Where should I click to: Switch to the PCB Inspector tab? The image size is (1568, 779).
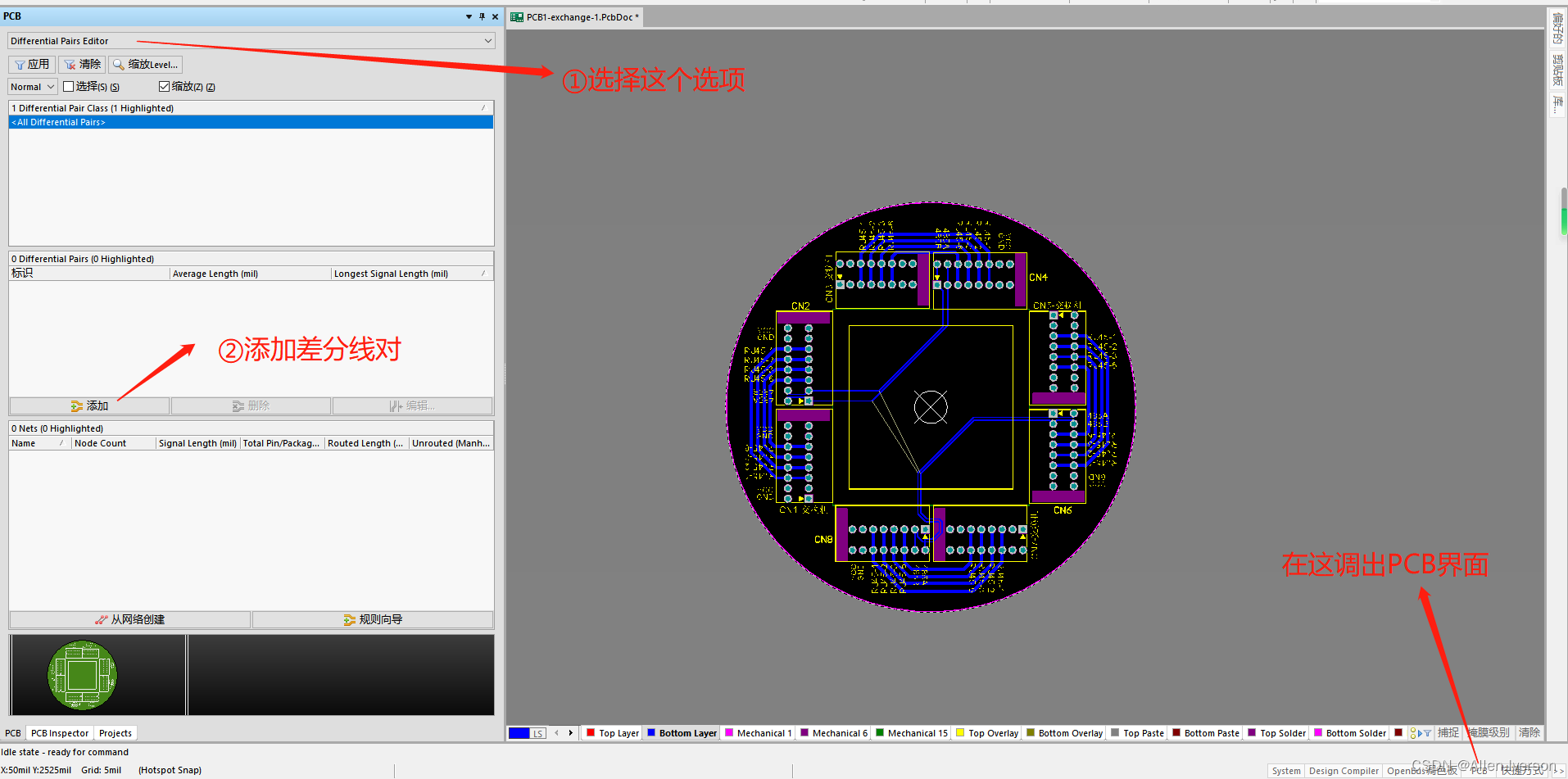tap(60, 733)
